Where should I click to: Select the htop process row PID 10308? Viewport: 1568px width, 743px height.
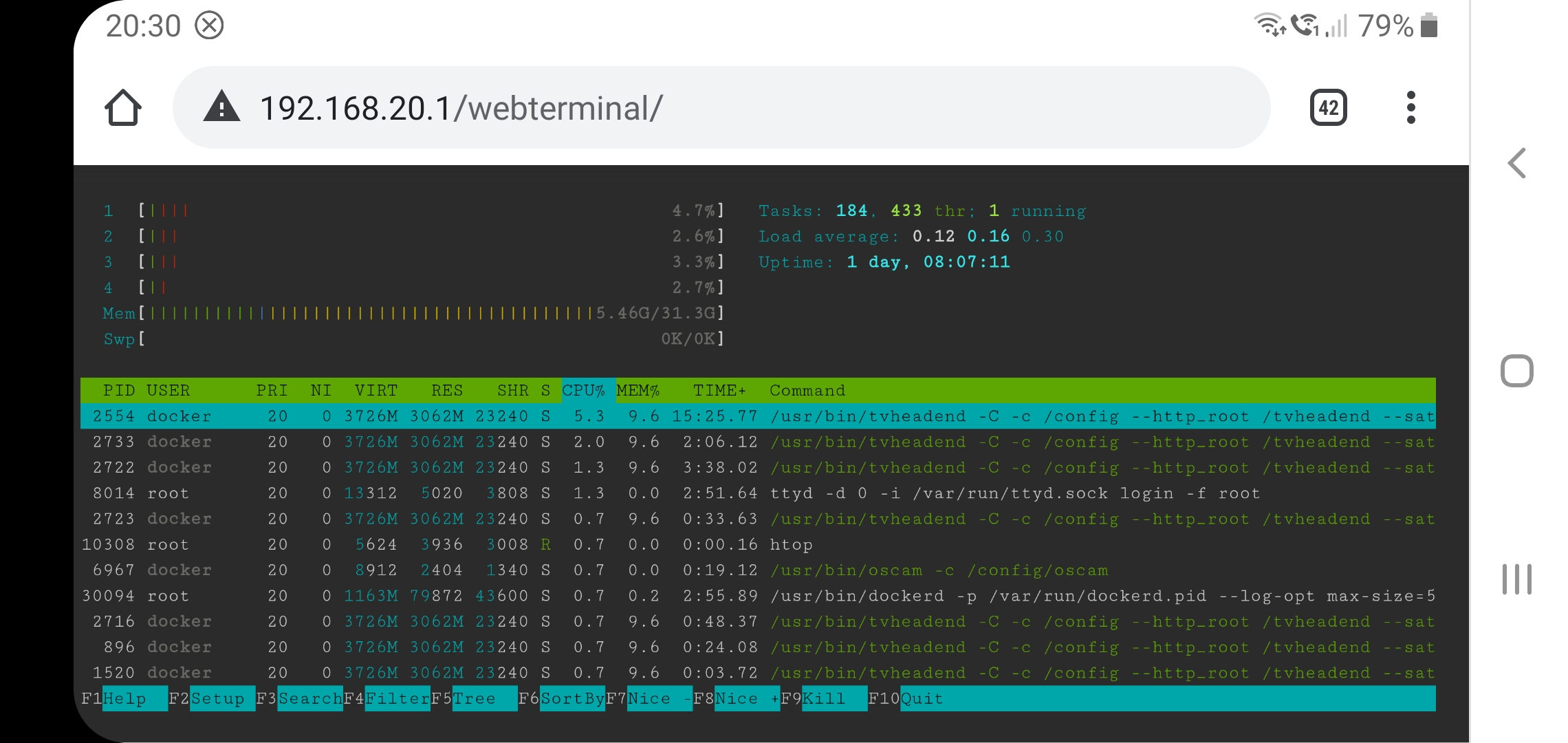point(758,544)
